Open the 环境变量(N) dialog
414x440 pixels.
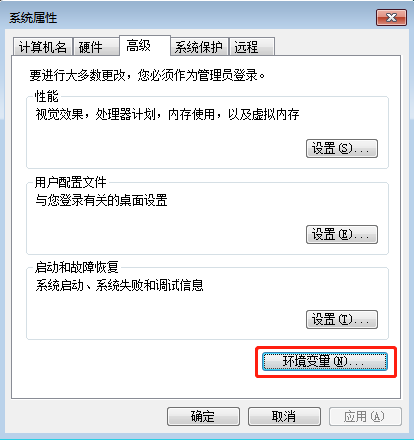pos(325,362)
